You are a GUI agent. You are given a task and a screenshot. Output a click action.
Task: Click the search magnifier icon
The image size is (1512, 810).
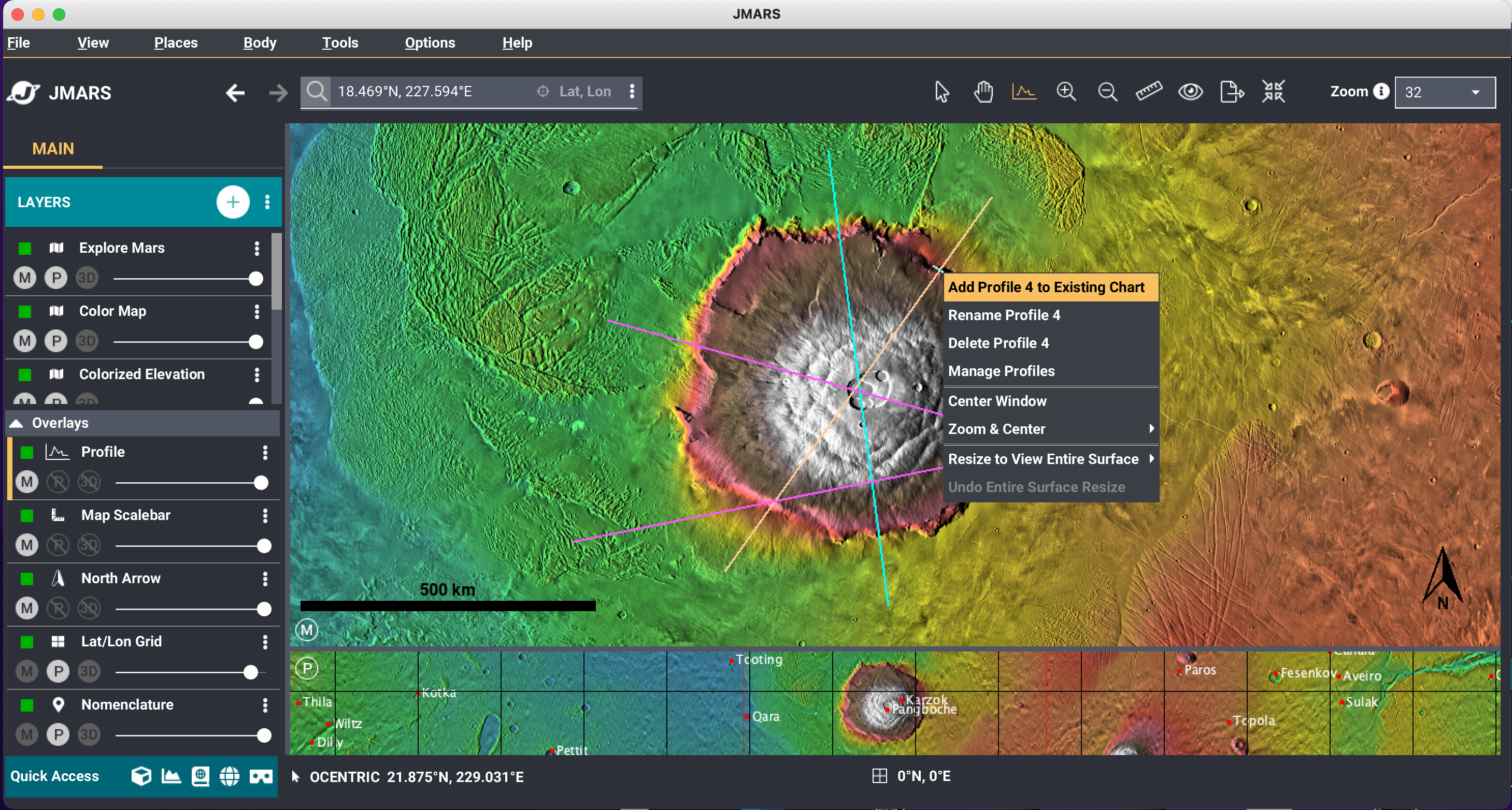pos(317,92)
